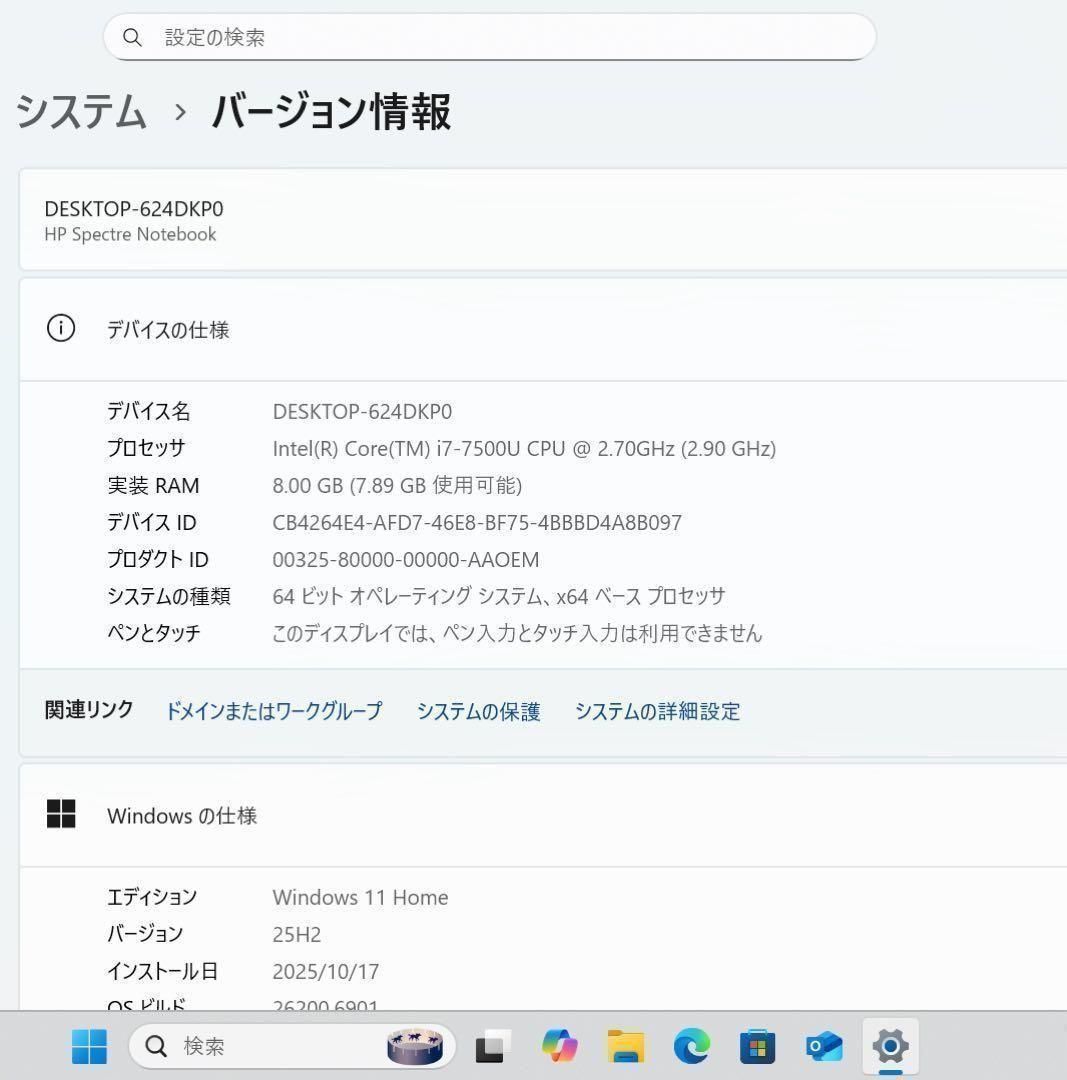Click the Windows logo beside Windows の仕様
The width and height of the screenshot is (1067, 1080).
[61, 814]
